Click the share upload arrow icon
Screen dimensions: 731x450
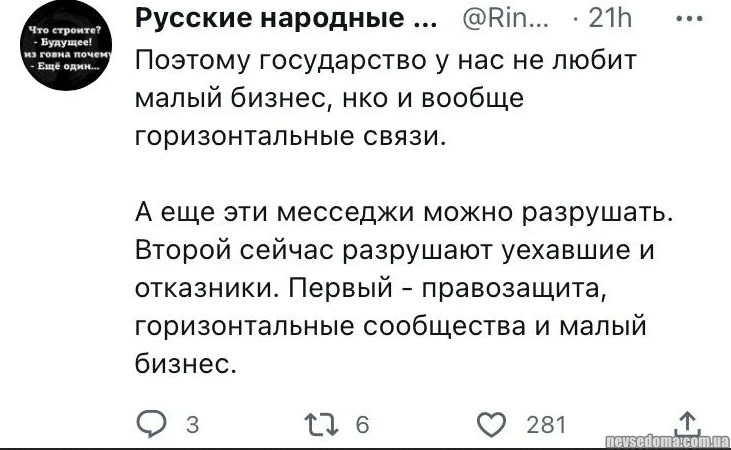point(686,423)
